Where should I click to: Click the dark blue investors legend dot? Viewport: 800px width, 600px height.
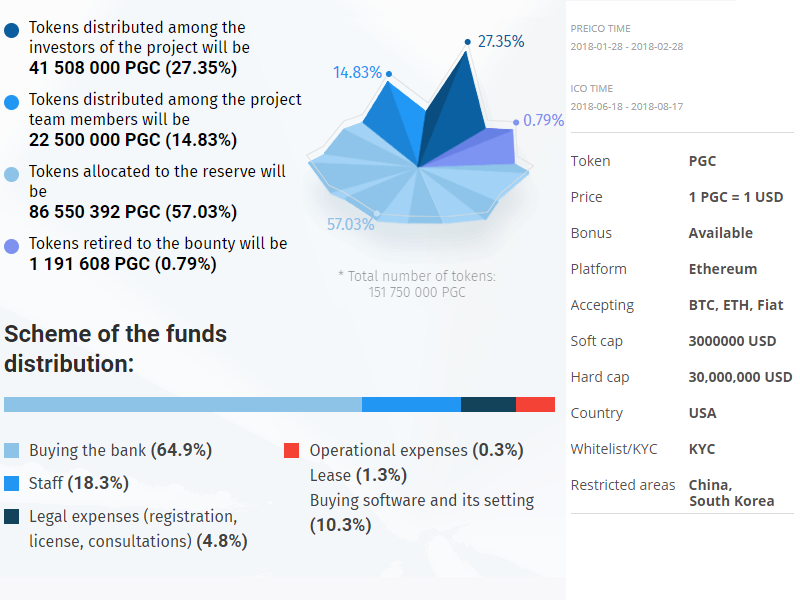point(12,30)
